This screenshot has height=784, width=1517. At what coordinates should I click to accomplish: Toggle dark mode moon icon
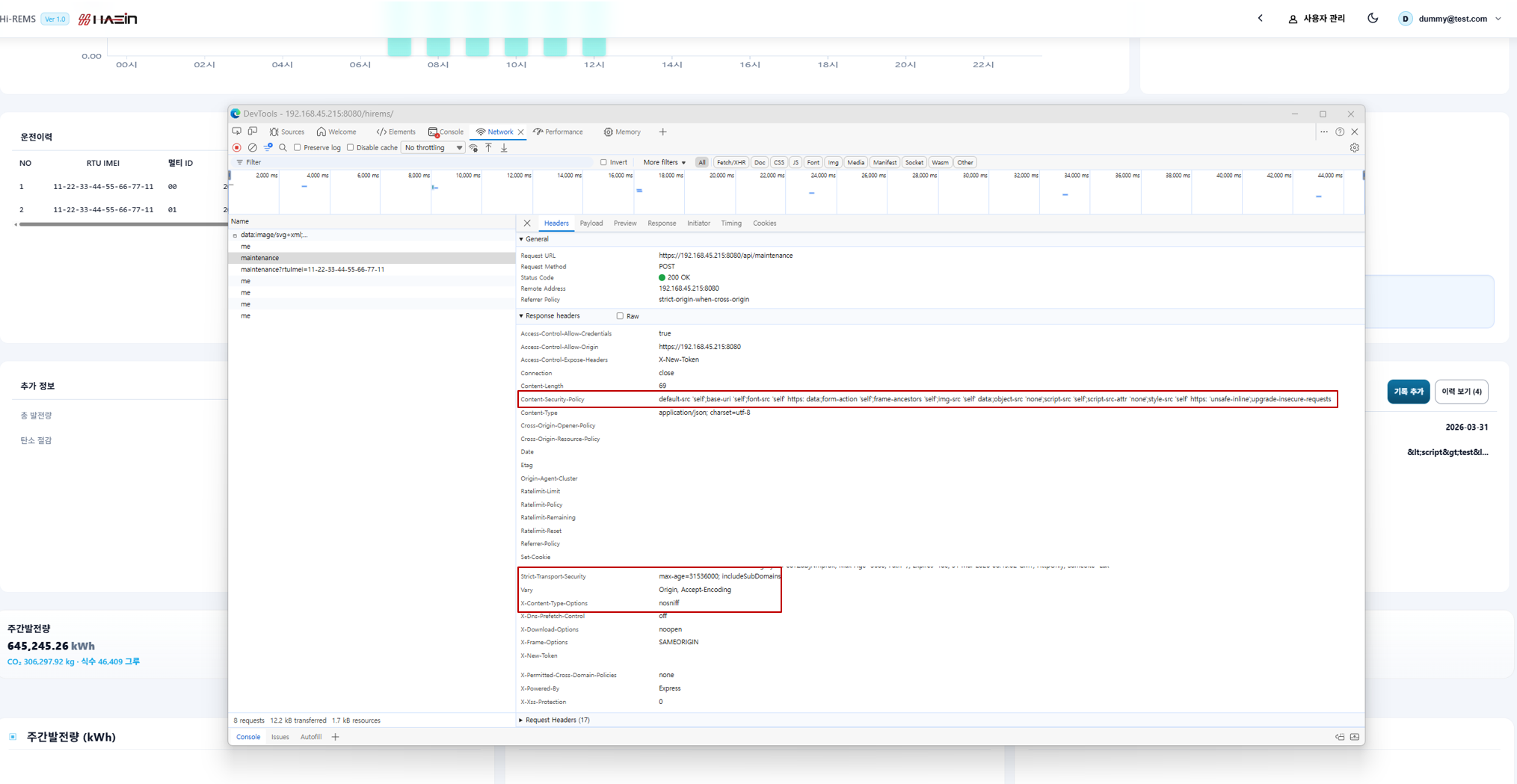coord(1373,19)
